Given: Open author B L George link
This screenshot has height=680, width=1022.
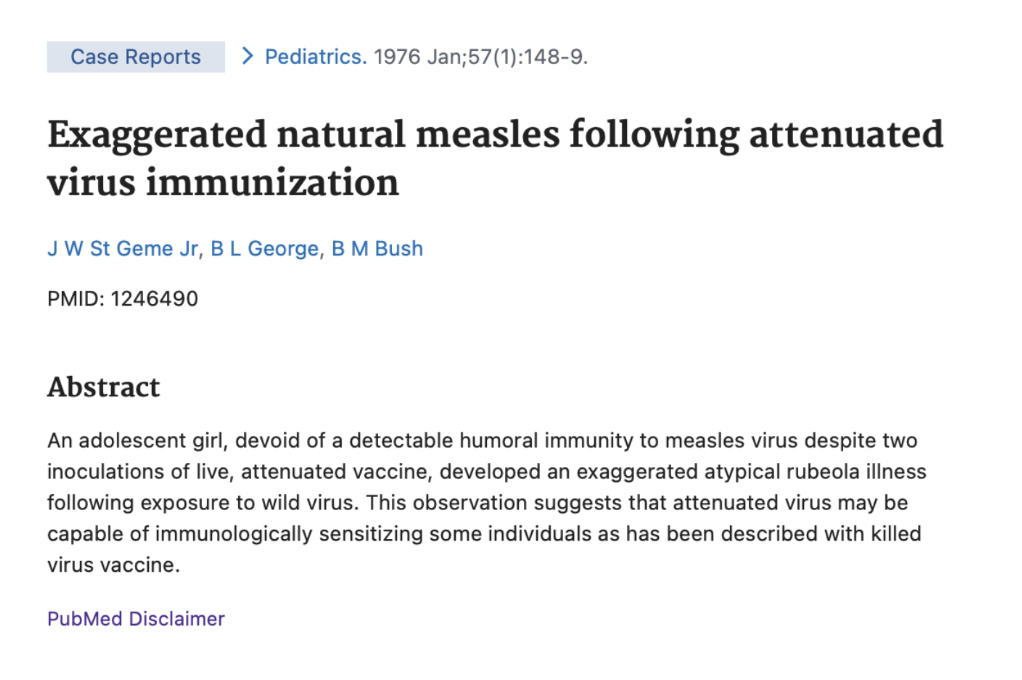Looking at the screenshot, I should [x=265, y=248].
